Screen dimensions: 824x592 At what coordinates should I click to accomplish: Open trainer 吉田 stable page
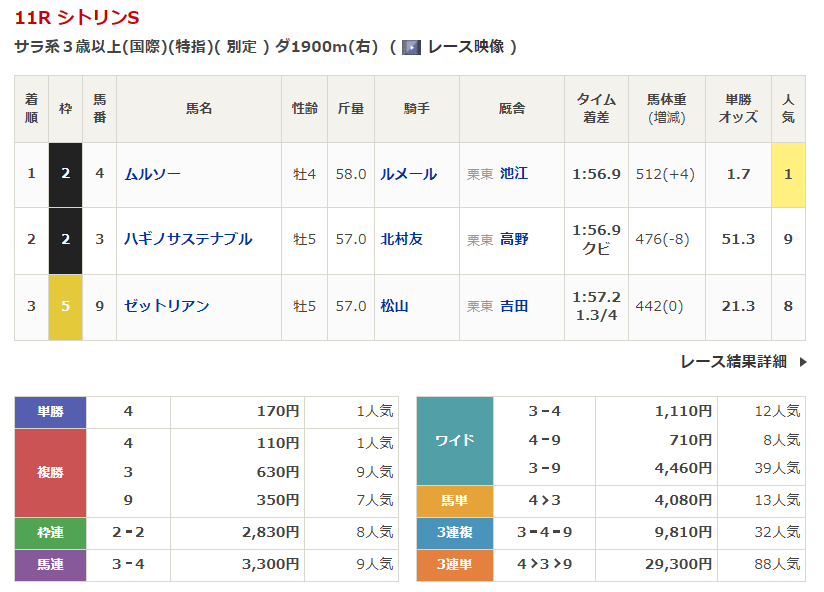click(514, 306)
